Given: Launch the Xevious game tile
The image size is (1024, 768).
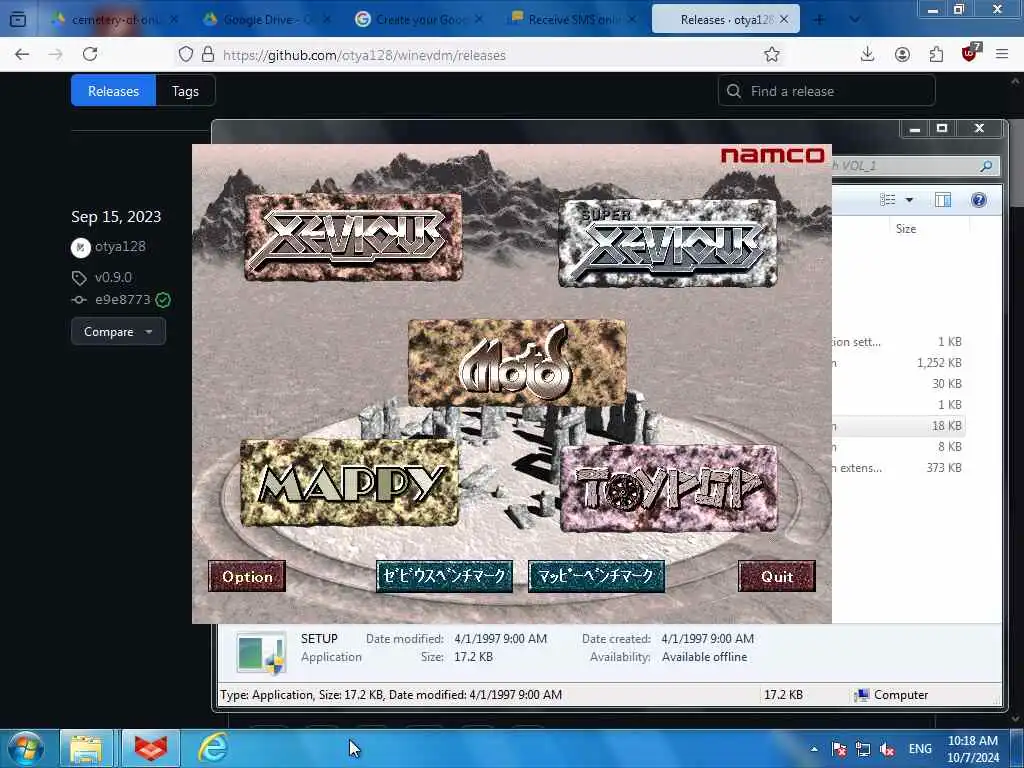Looking at the screenshot, I should [353, 236].
